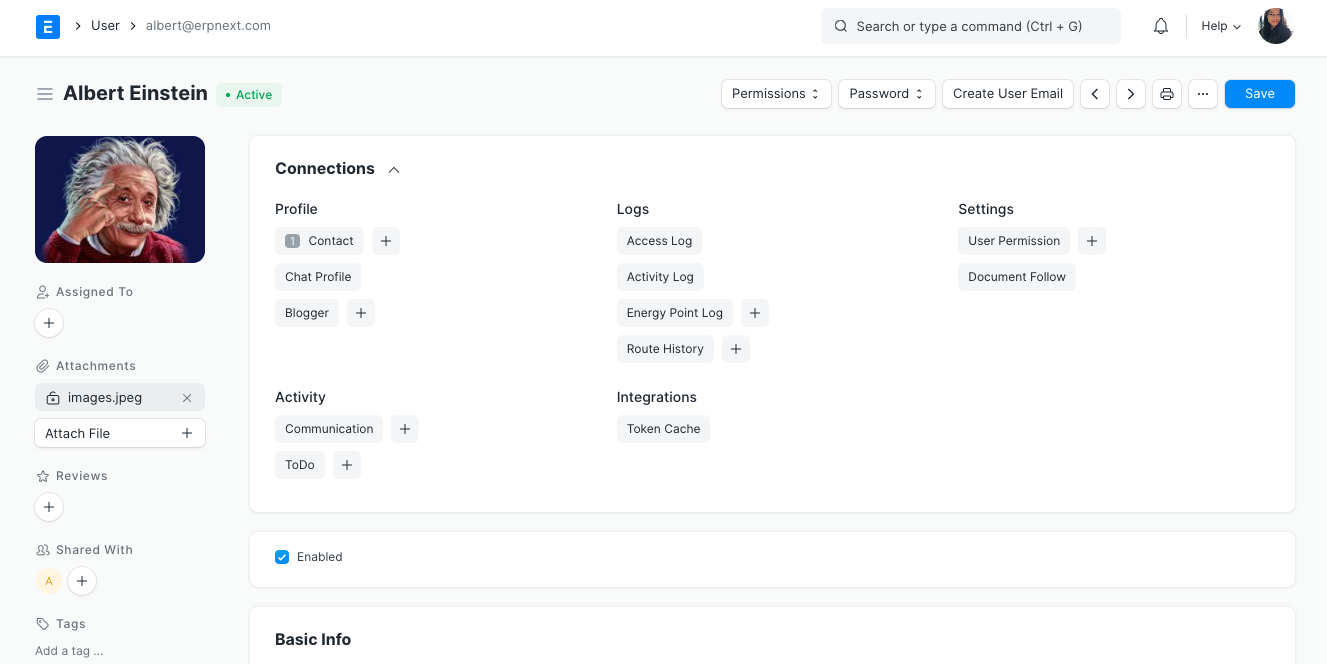Click the shared user avatar A
This screenshot has width=1327, height=664.
pyautogui.click(x=49, y=581)
